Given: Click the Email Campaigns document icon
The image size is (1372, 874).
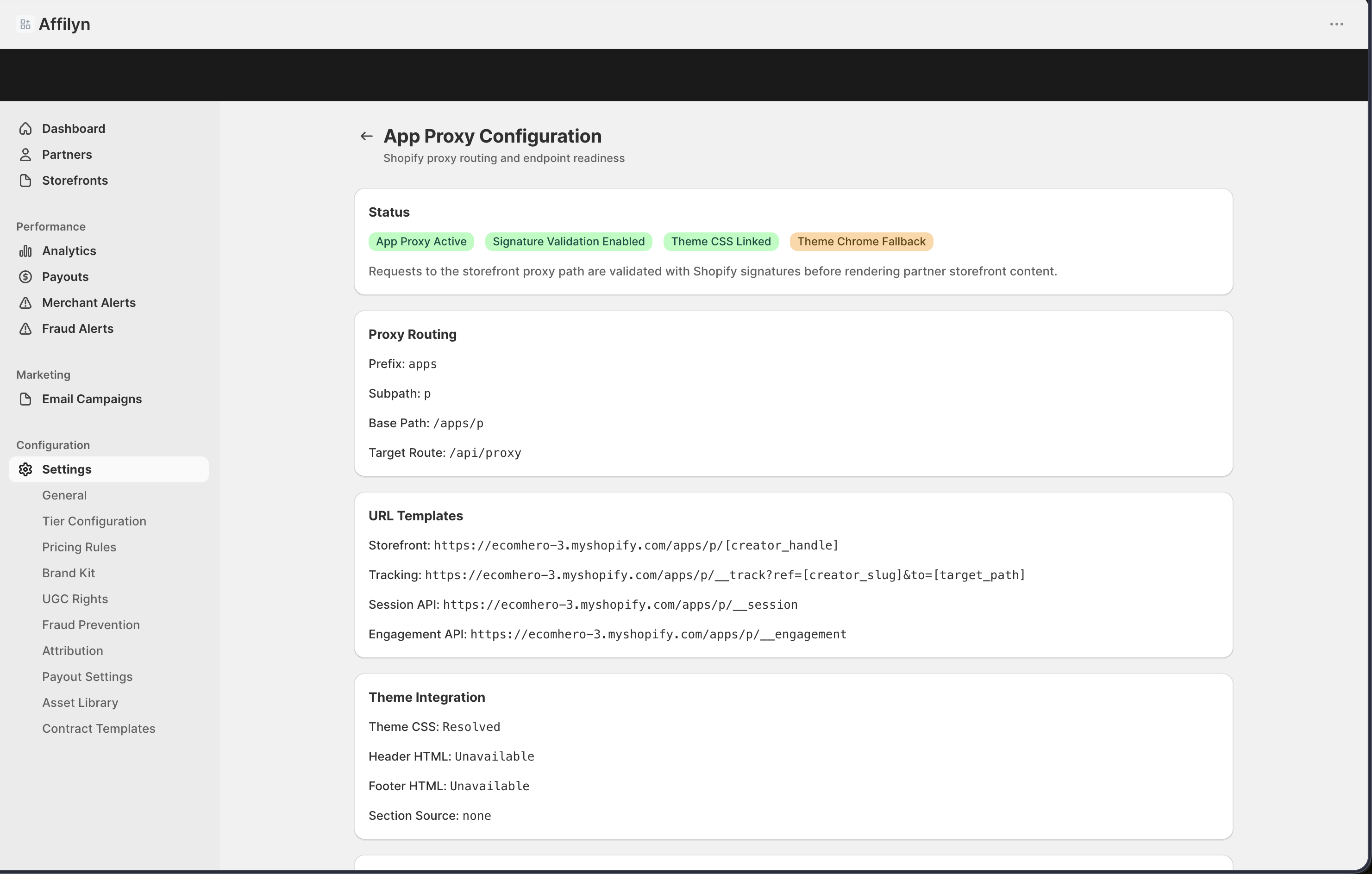Looking at the screenshot, I should point(25,400).
